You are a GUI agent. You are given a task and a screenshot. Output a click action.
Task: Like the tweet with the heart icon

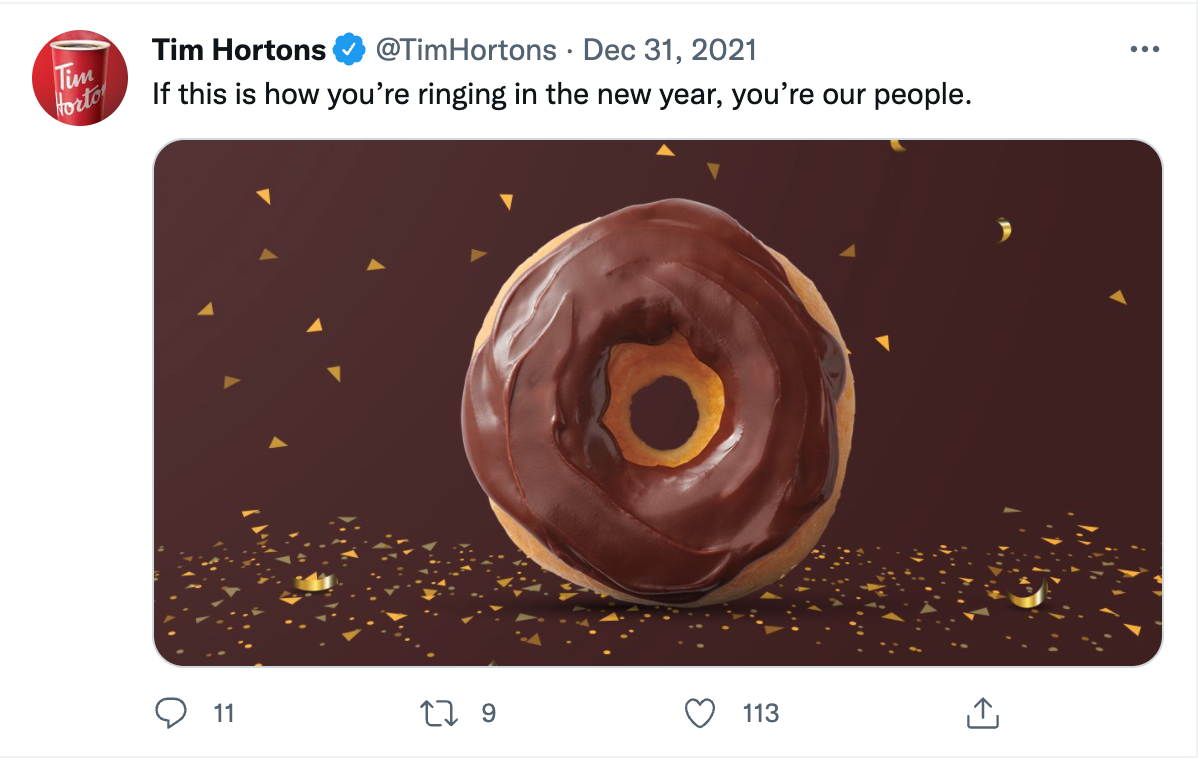pyautogui.click(x=699, y=713)
